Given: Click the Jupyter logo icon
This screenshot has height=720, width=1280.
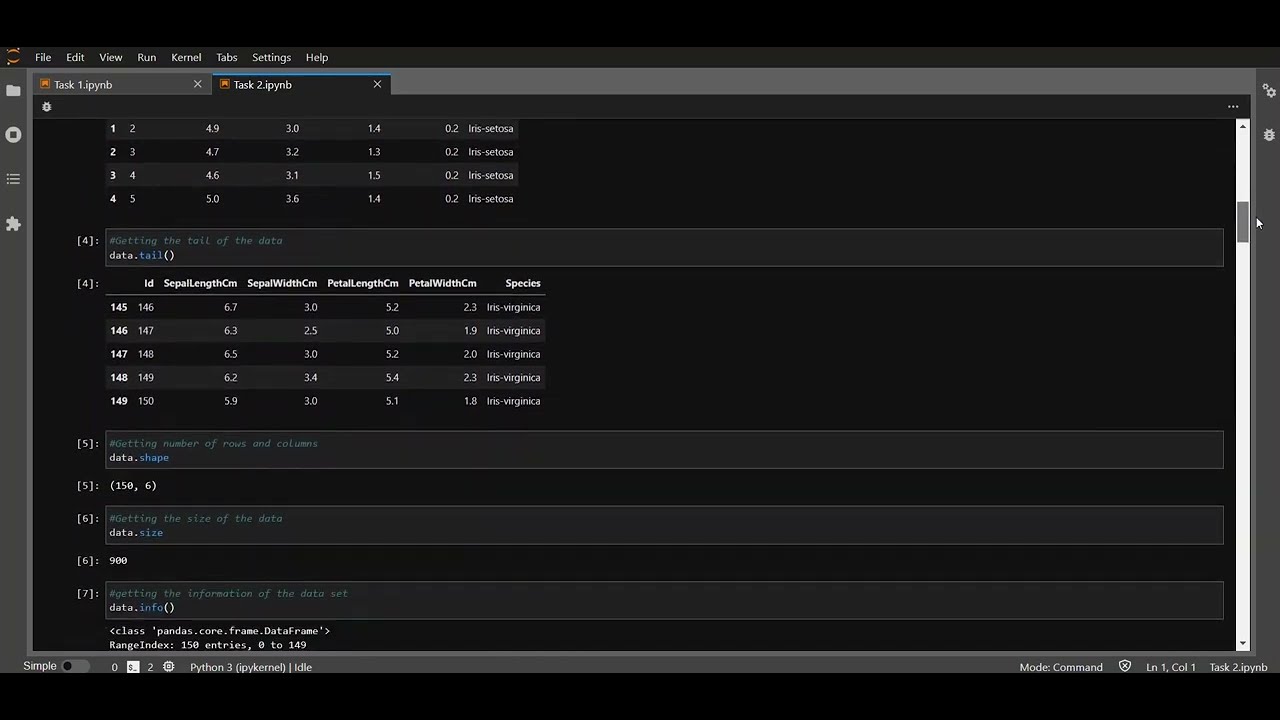Looking at the screenshot, I should point(13,57).
